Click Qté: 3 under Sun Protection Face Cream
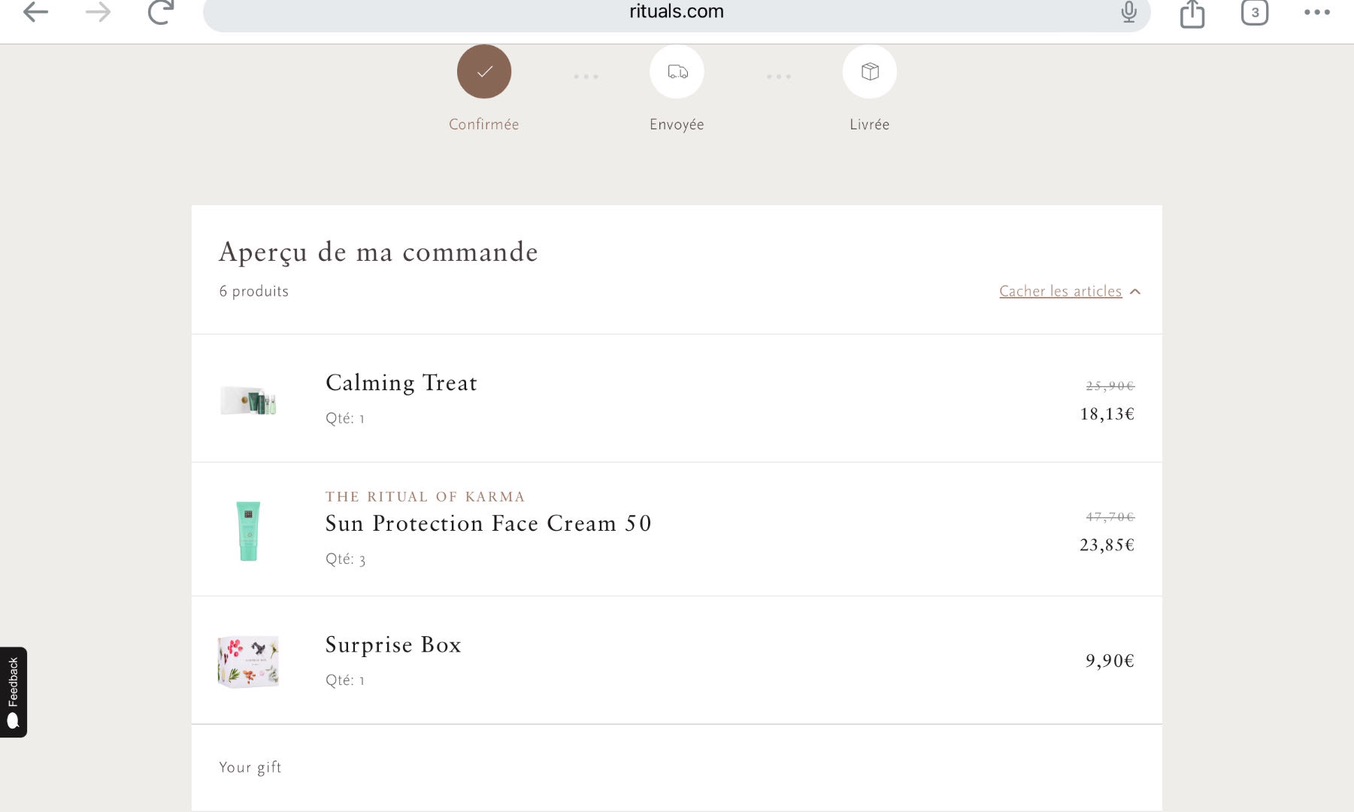The width and height of the screenshot is (1354, 812). pos(345,560)
